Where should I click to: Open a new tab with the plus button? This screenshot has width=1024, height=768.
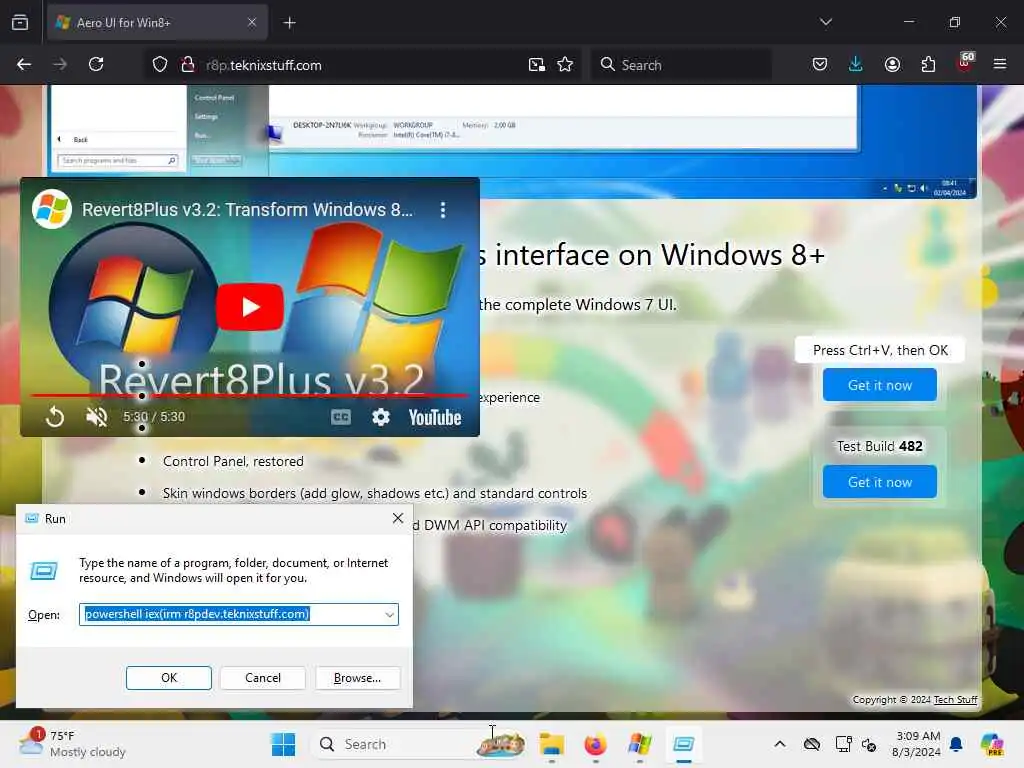(289, 23)
